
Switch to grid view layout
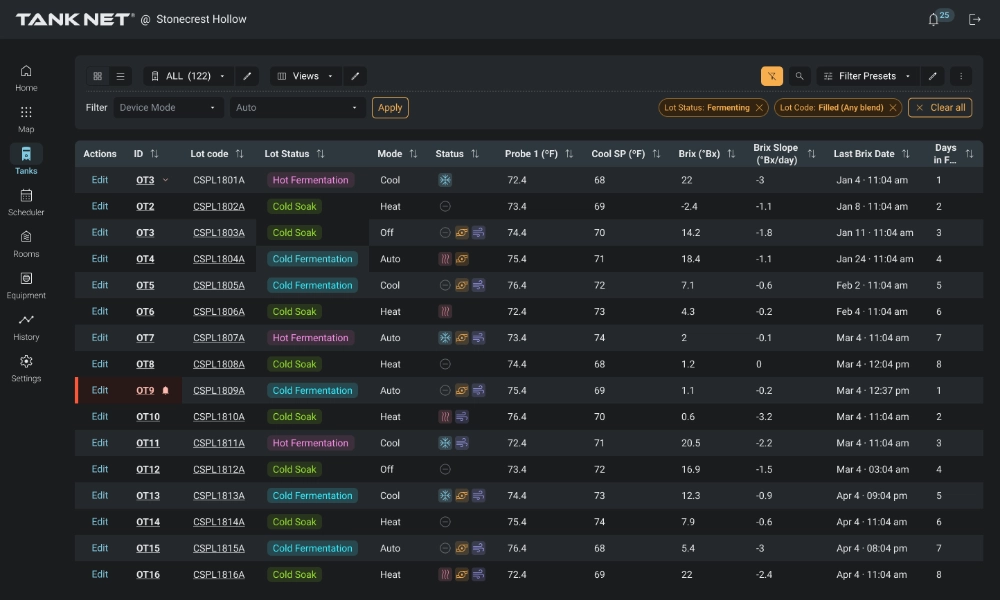(x=98, y=76)
